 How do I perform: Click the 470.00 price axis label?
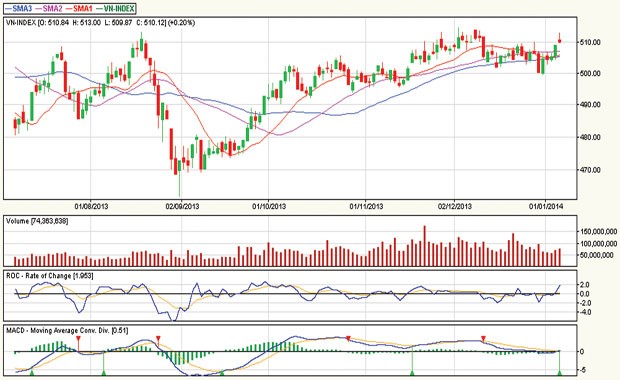tap(590, 170)
